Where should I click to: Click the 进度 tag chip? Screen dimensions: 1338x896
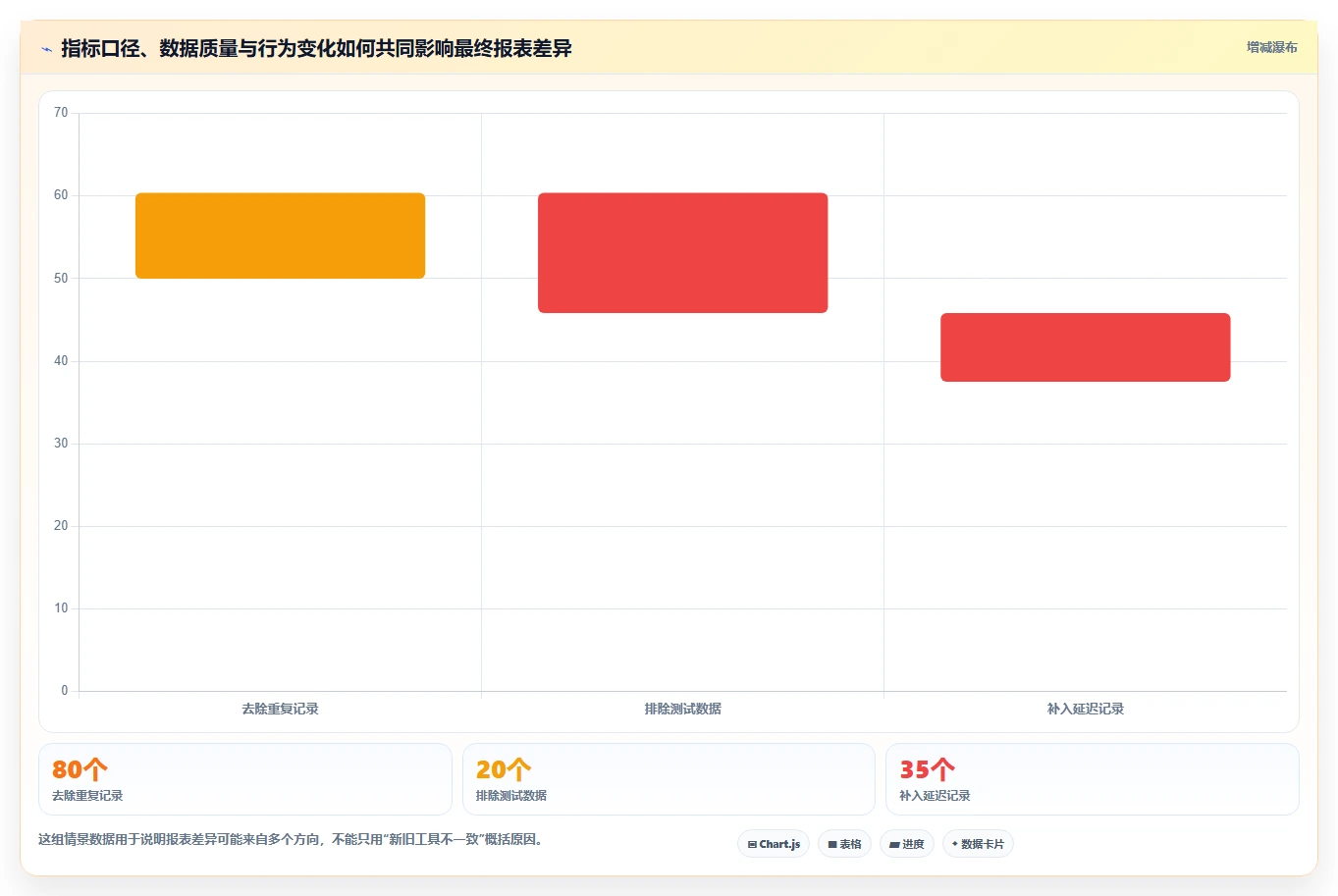point(907,844)
